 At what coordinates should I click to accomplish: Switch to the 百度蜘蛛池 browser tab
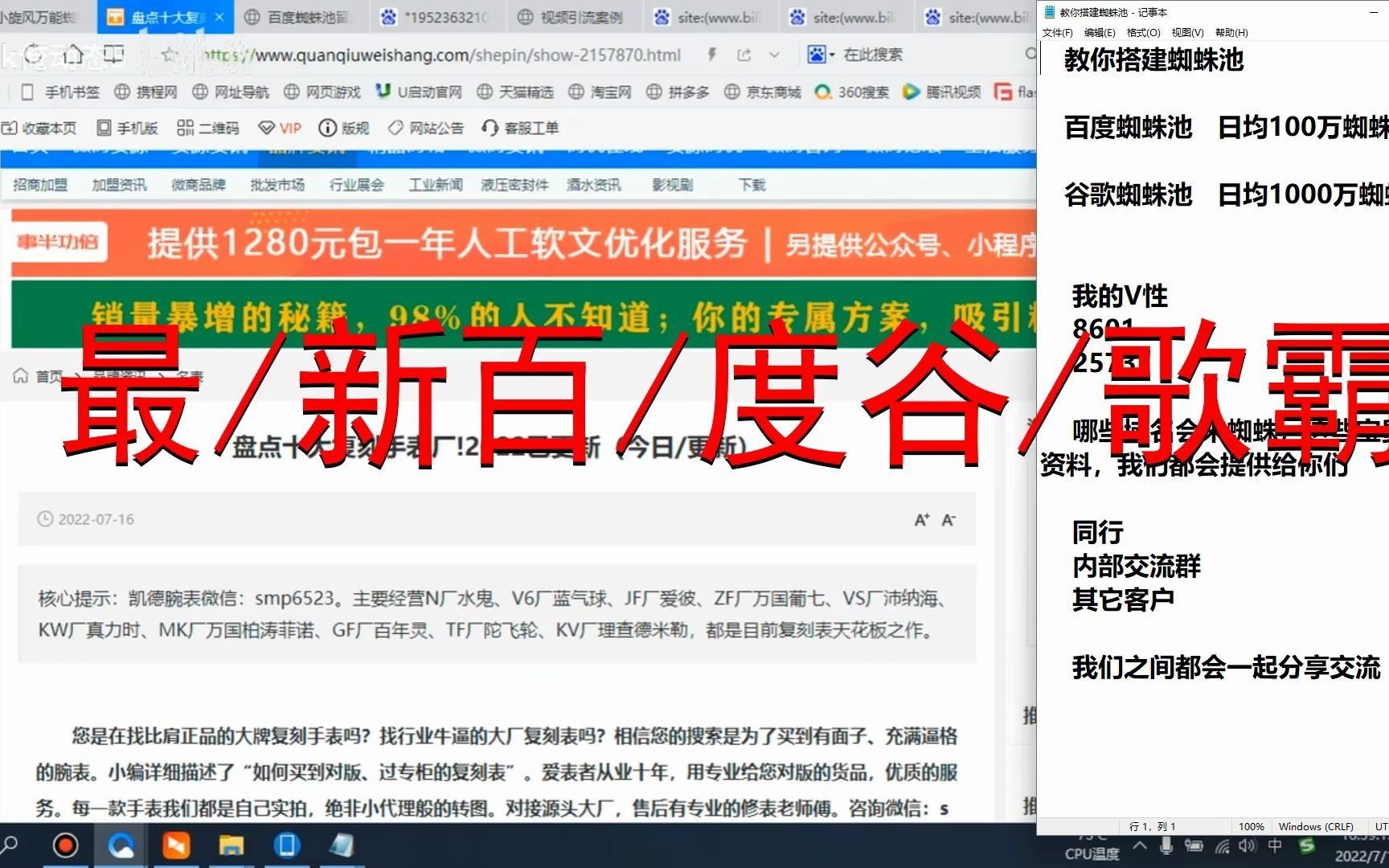297,17
